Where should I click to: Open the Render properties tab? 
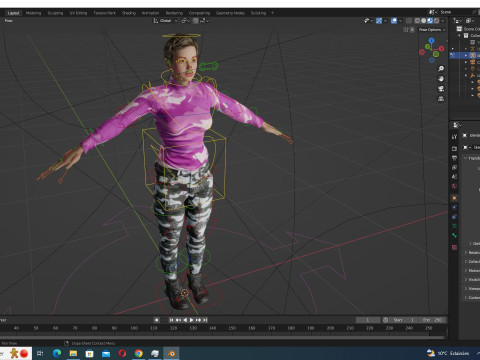tap(454, 148)
